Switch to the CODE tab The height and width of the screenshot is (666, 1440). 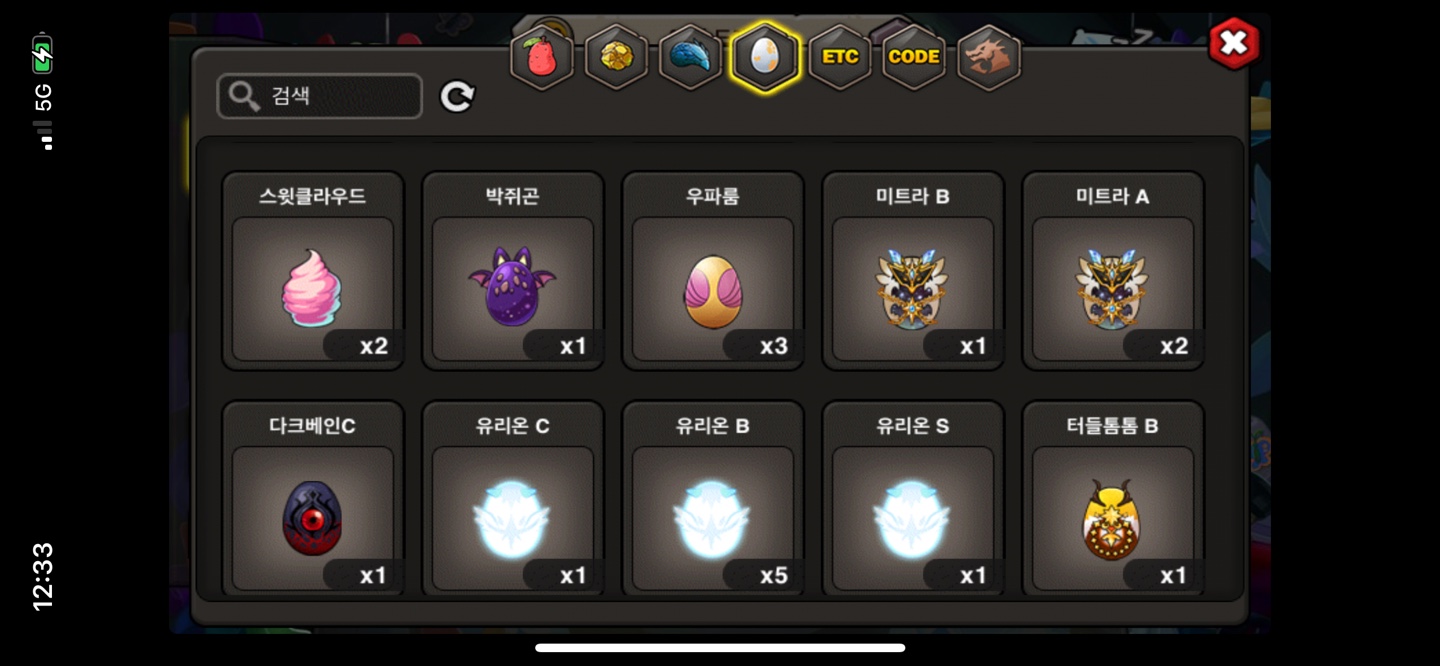(x=914, y=57)
